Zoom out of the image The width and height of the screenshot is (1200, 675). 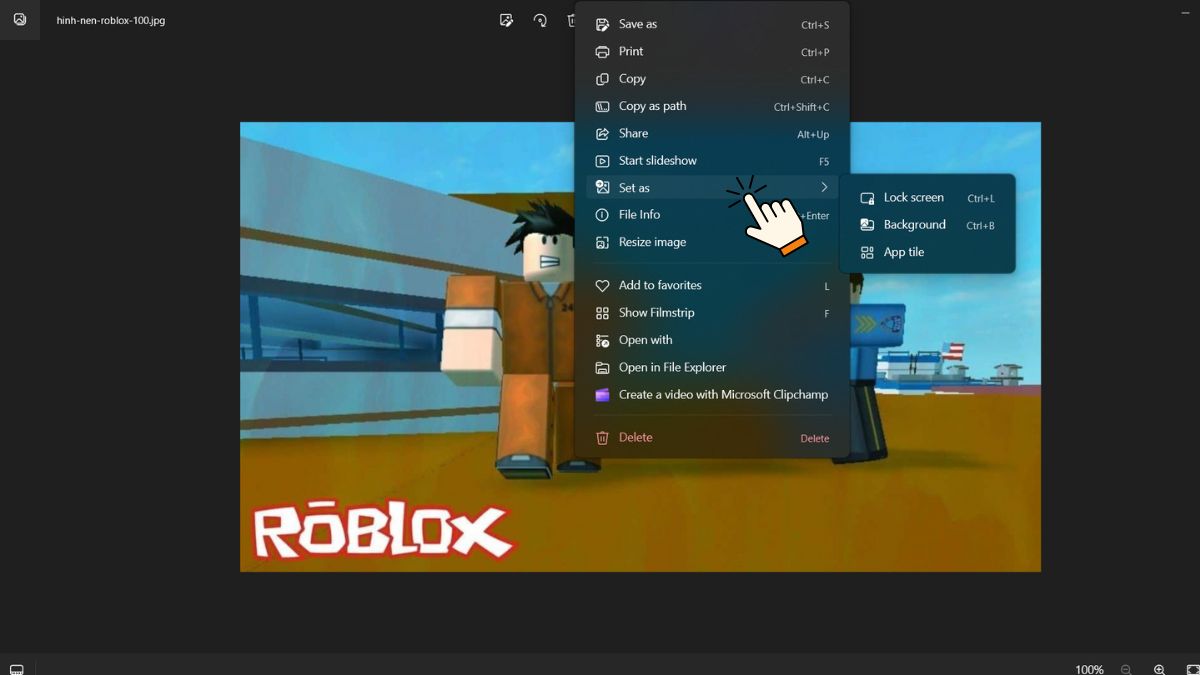point(1127,669)
